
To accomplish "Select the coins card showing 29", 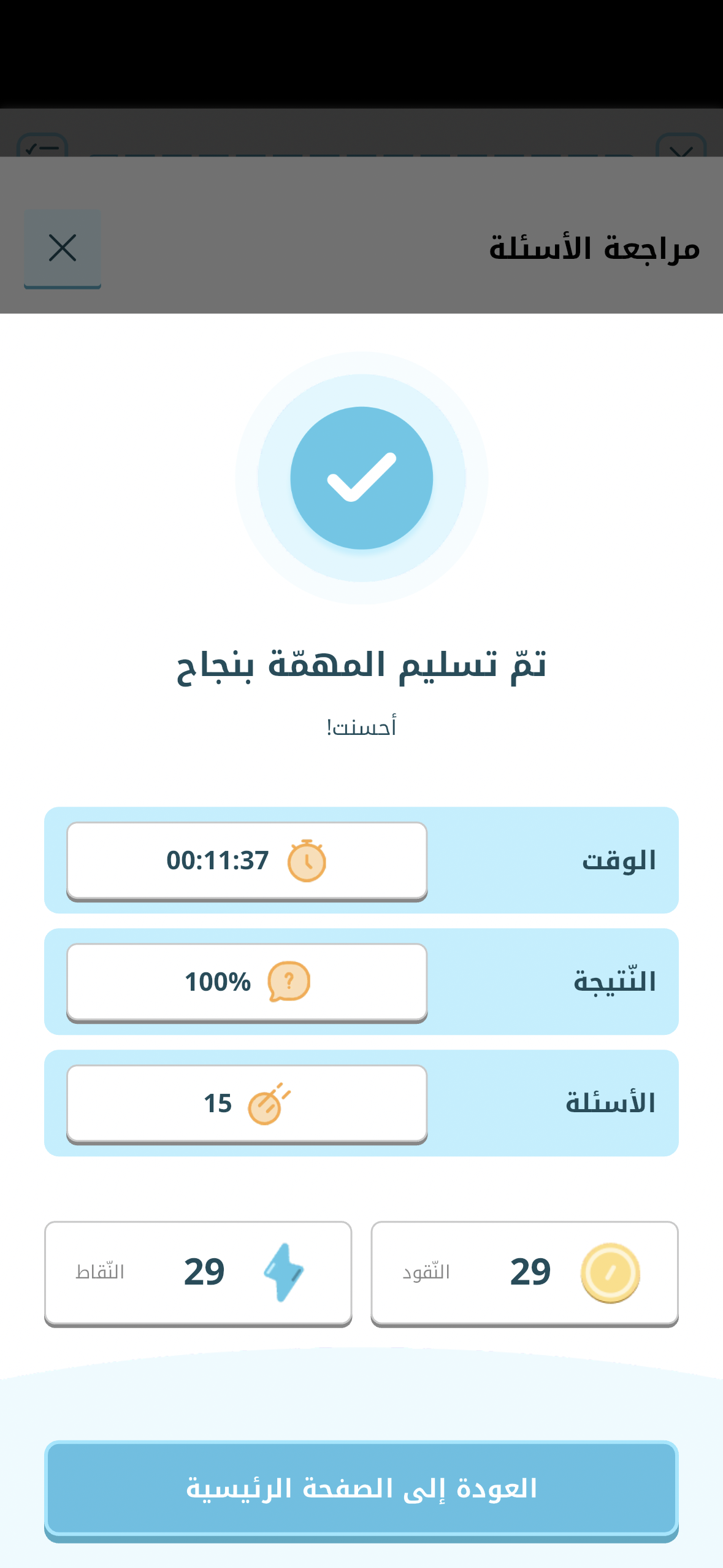I will (524, 1273).
